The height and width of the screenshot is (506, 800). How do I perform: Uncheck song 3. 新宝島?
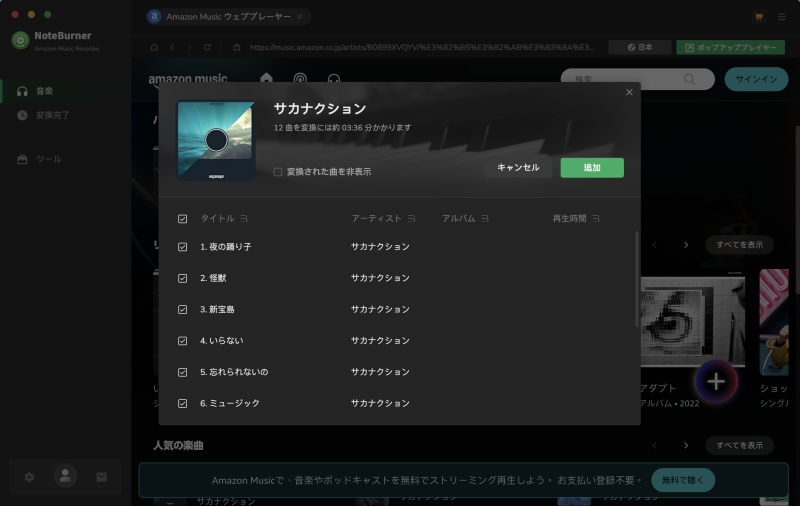[182, 310]
